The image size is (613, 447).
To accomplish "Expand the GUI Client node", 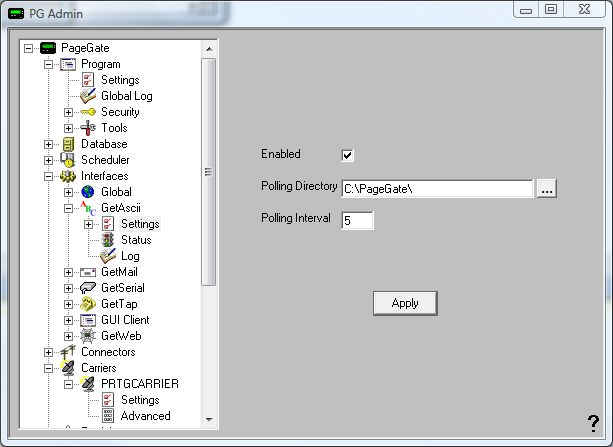I will tap(68, 320).
